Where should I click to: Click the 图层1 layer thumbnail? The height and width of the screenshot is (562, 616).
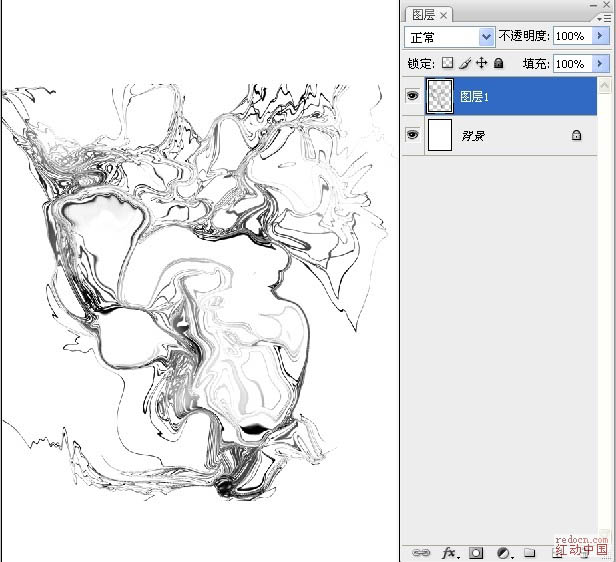[440, 96]
